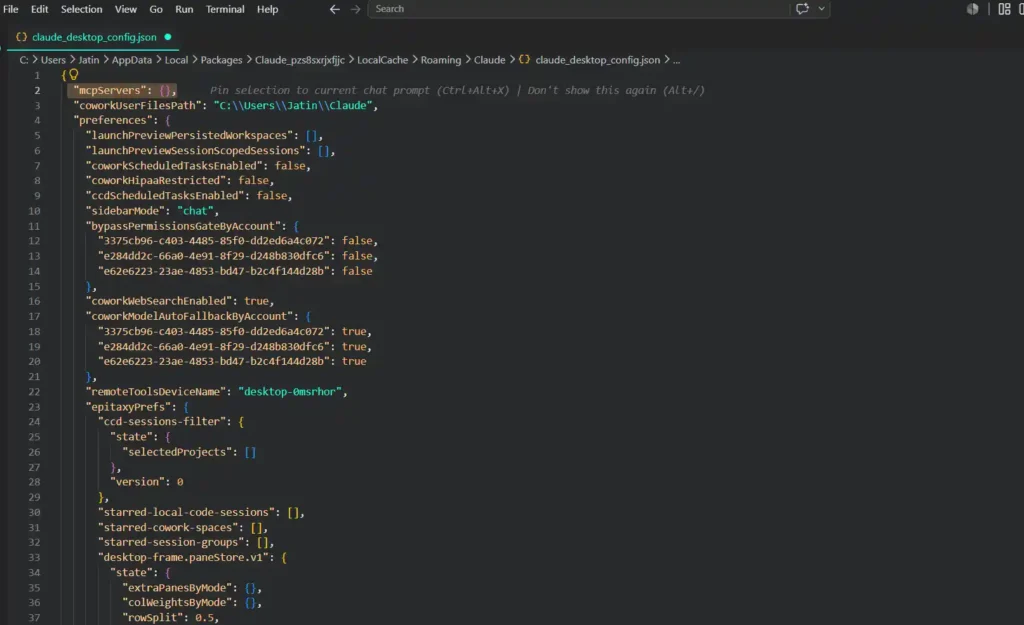
Task: Open the Roaming breadcrumb segment
Action: tap(441, 60)
